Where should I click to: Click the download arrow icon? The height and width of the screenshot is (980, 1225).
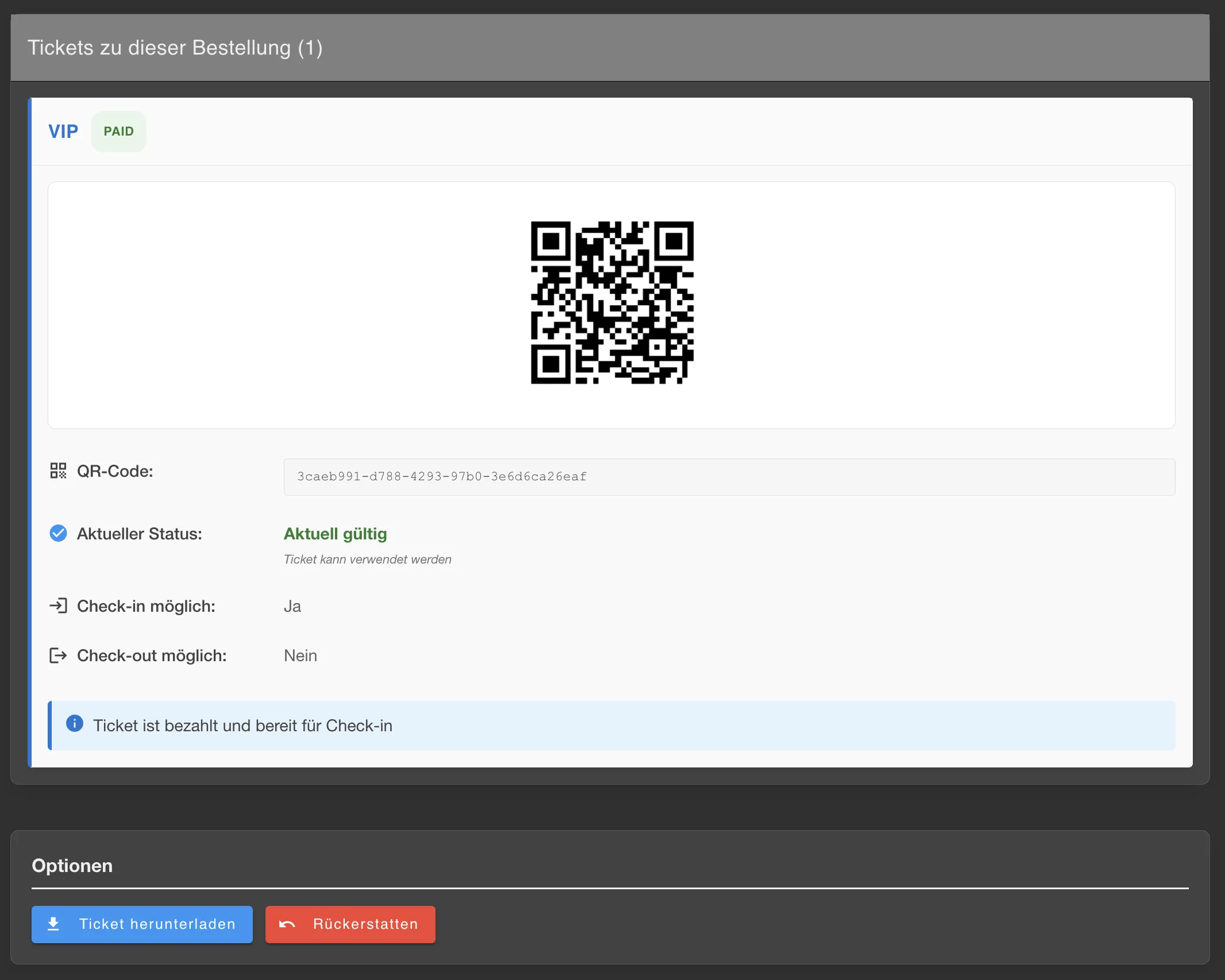click(x=53, y=924)
